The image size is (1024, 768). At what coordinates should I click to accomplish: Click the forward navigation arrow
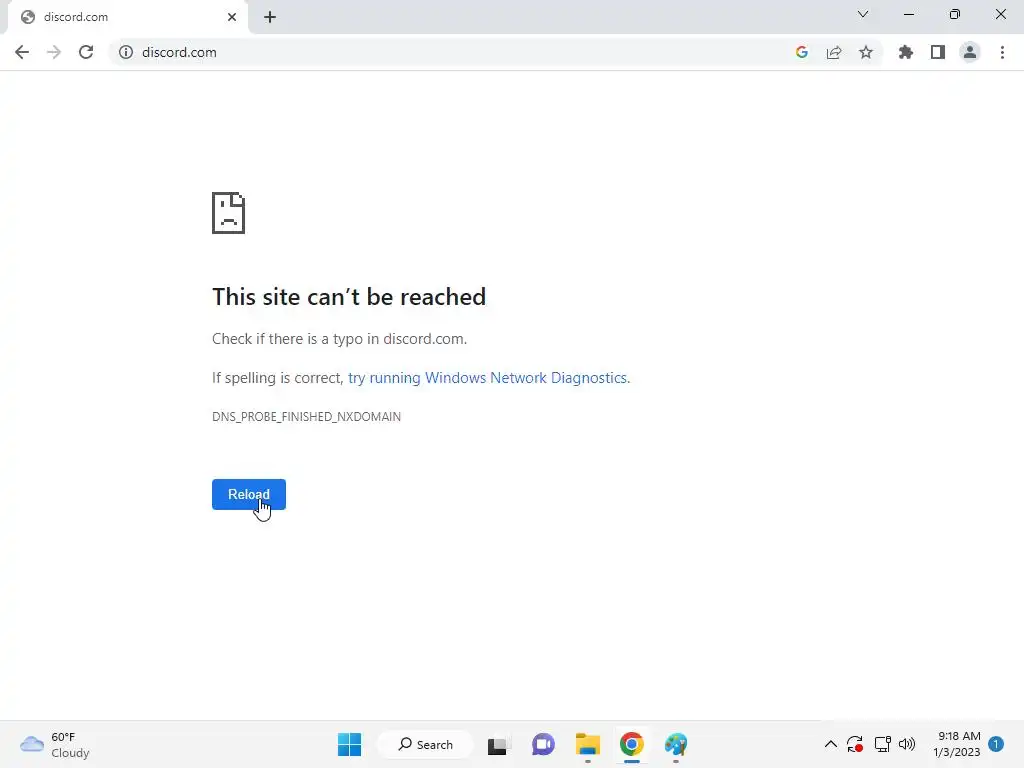[54, 52]
